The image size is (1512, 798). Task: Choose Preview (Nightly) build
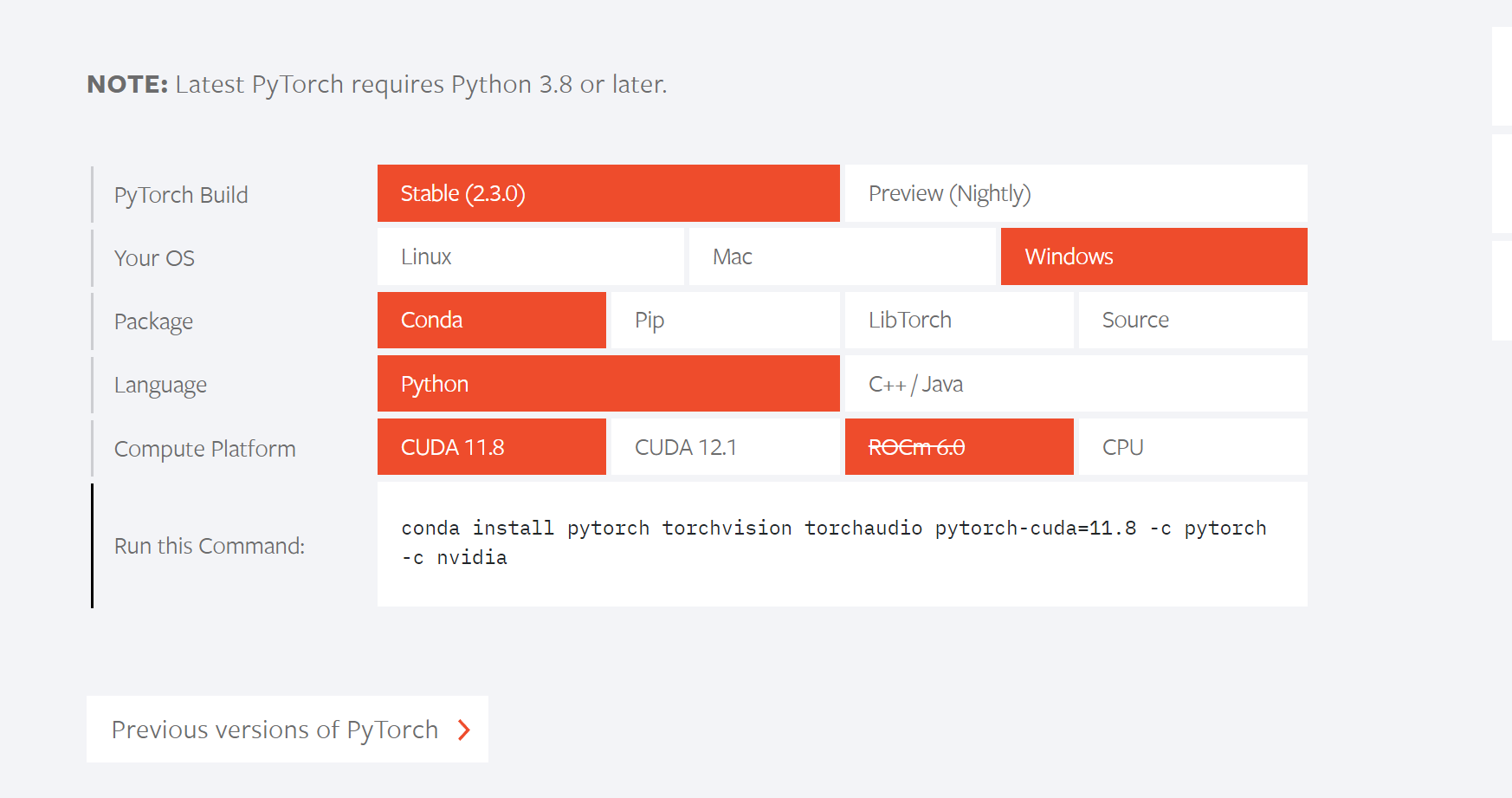1076,193
